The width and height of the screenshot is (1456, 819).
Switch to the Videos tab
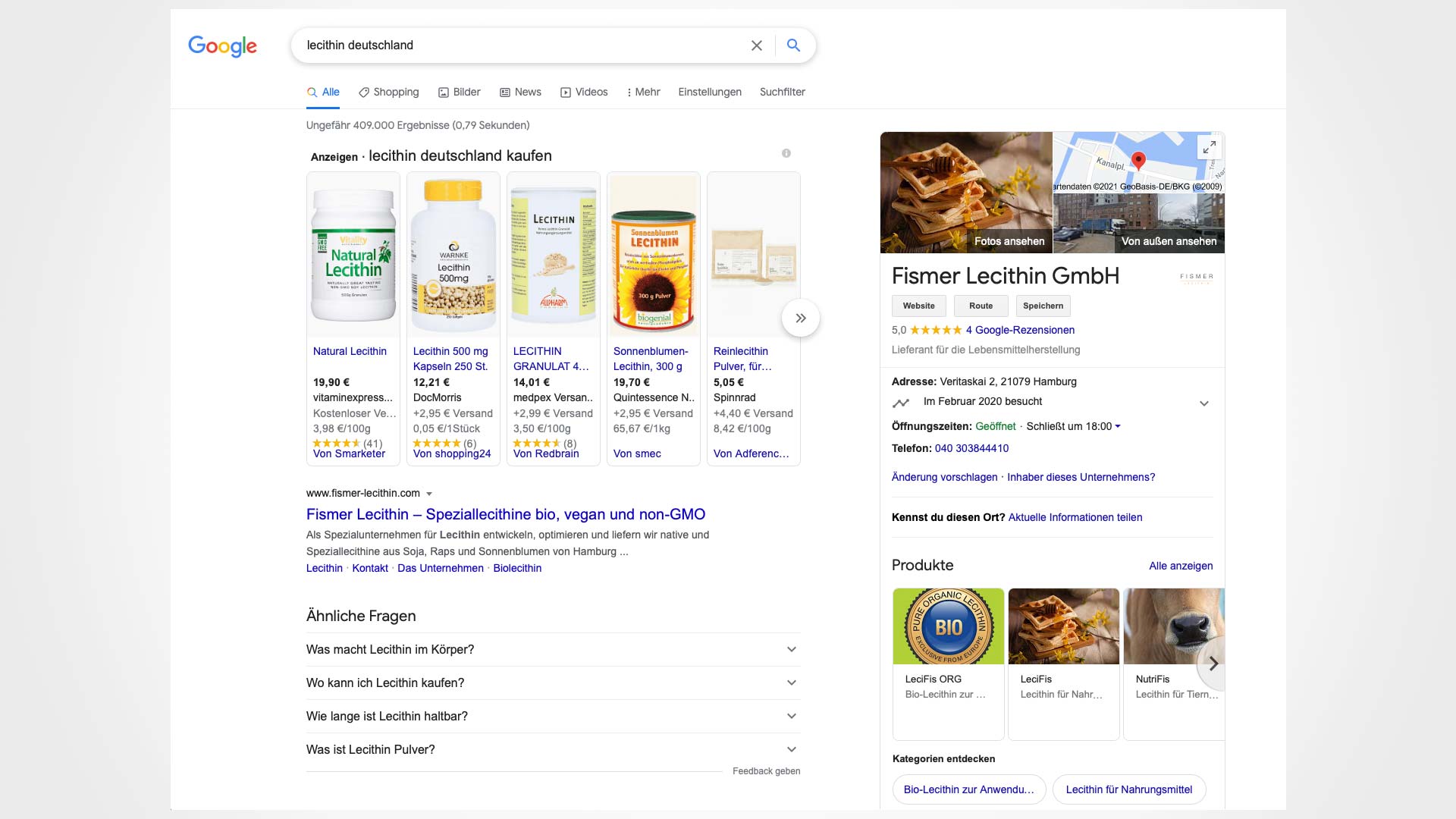tap(584, 92)
